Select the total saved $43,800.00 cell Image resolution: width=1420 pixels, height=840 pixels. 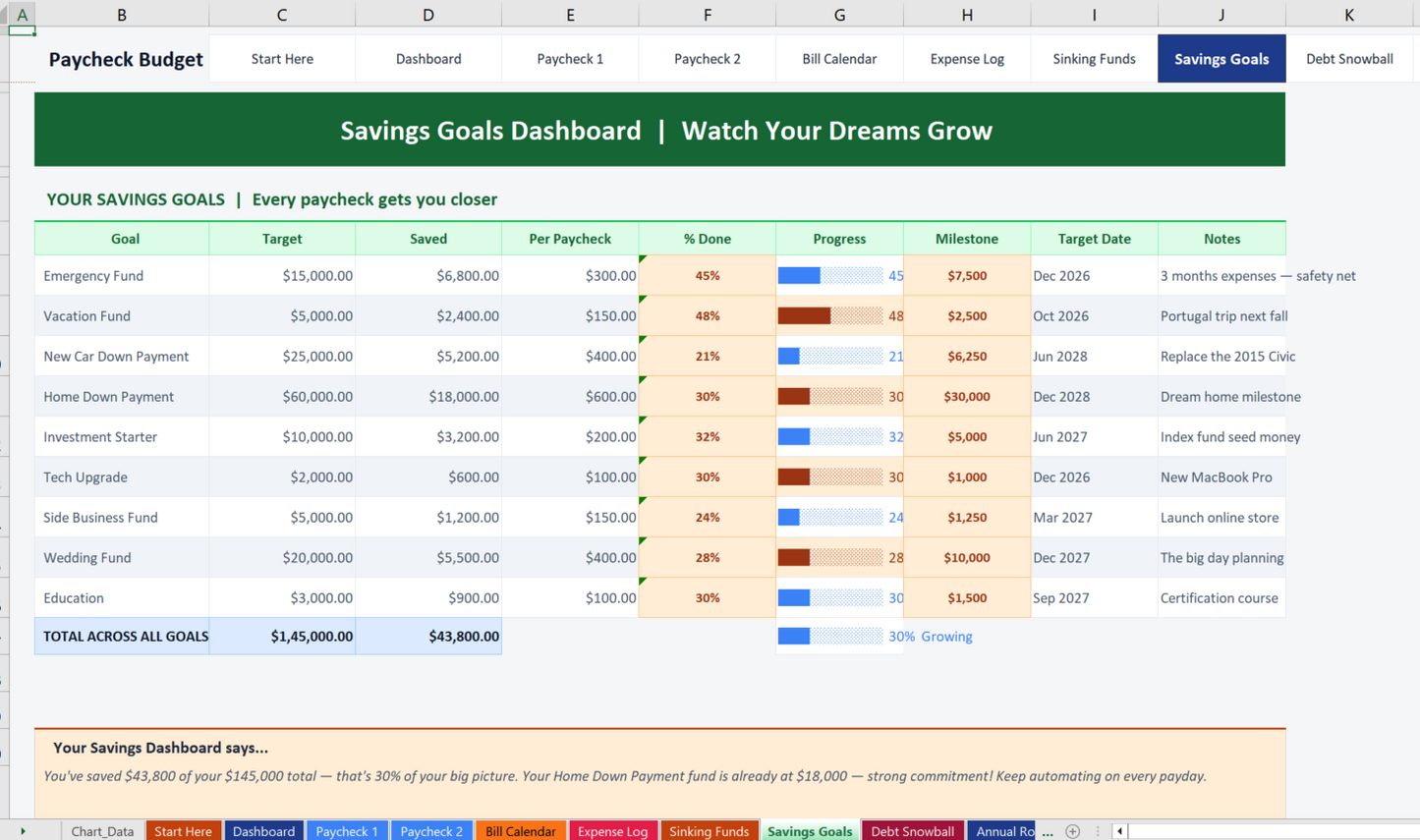tap(428, 637)
